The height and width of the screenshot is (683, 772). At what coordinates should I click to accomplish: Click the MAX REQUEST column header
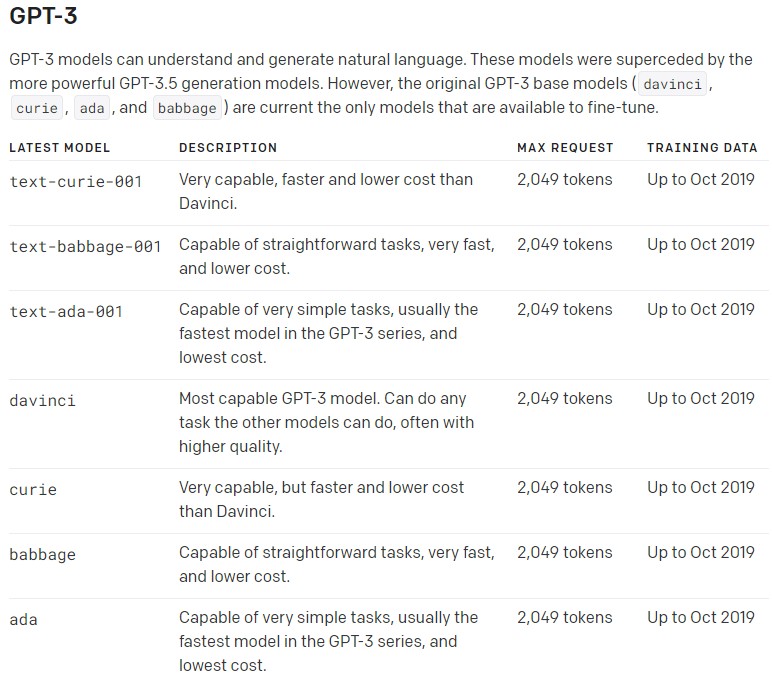pos(565,148)
